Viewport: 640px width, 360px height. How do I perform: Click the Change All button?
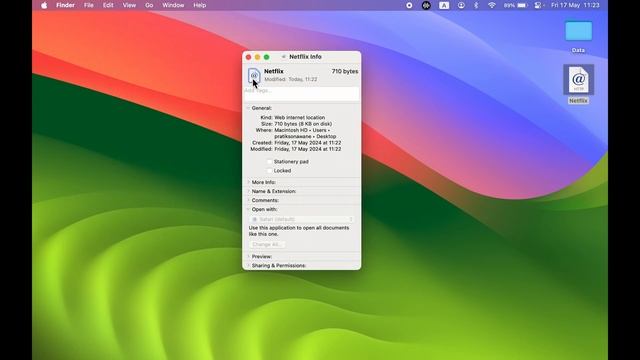coord(267,244)
